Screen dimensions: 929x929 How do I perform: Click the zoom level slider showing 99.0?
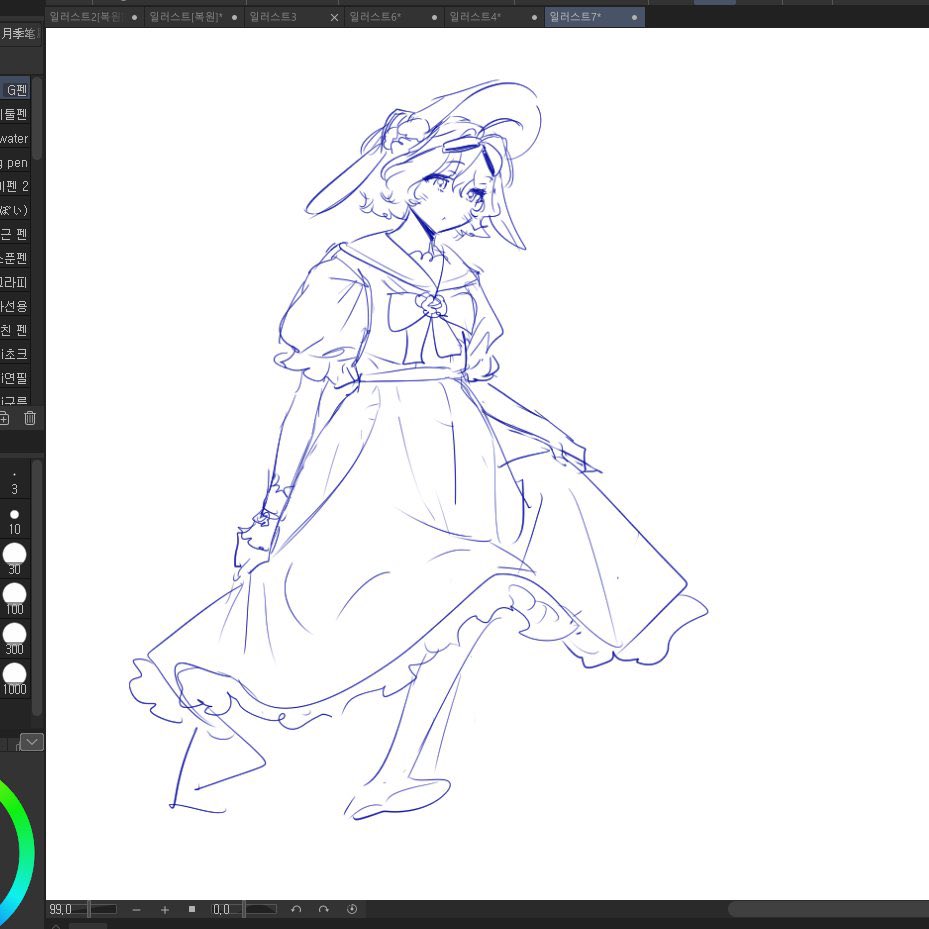point(82,909)
